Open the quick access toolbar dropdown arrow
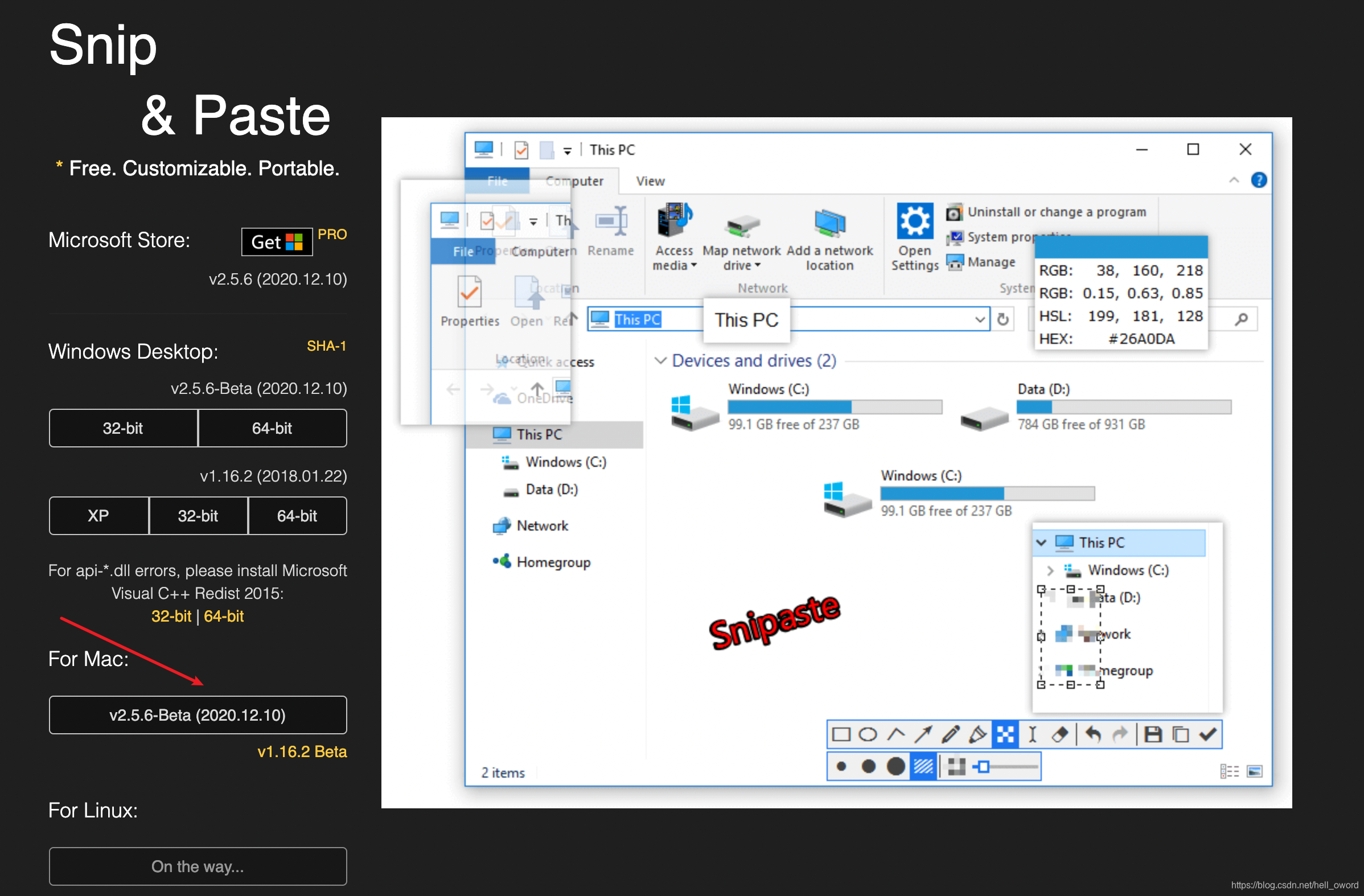The height and width of the screenshot is (896, 1364). [567, 151]
